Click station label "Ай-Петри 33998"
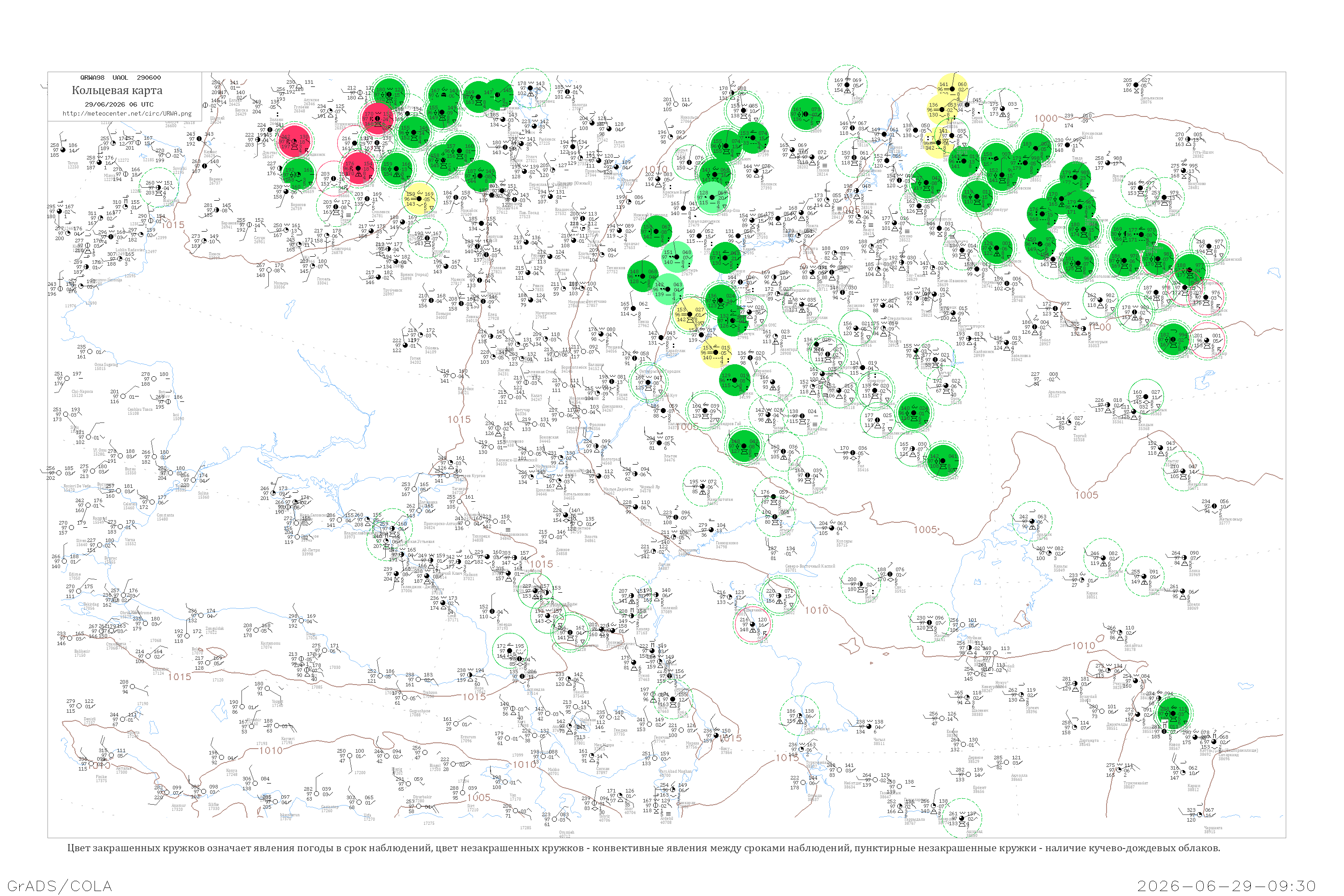Image resolution: width=1344 pixels, height=896 pixels. [311, 552]
